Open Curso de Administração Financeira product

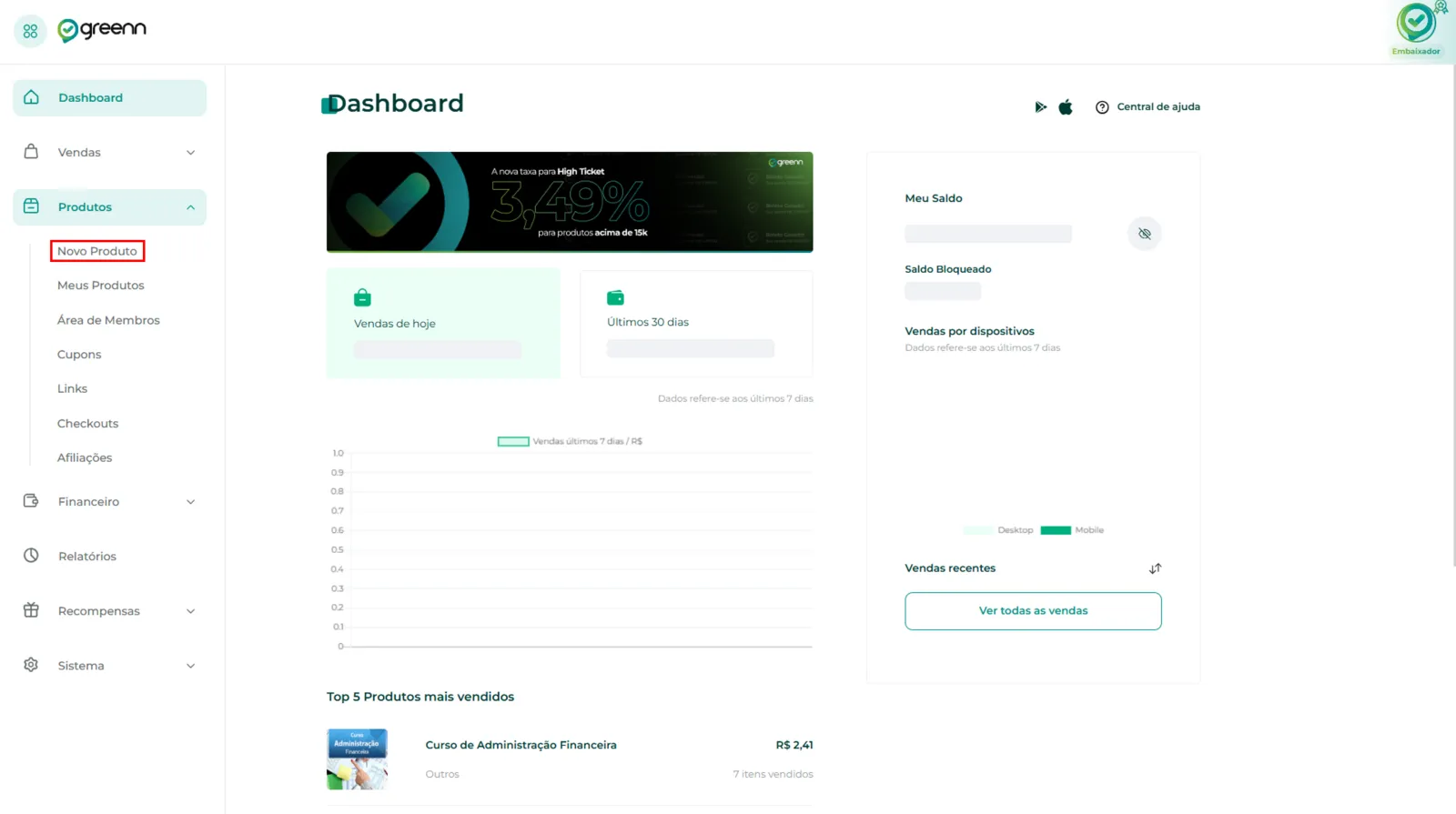521,745
